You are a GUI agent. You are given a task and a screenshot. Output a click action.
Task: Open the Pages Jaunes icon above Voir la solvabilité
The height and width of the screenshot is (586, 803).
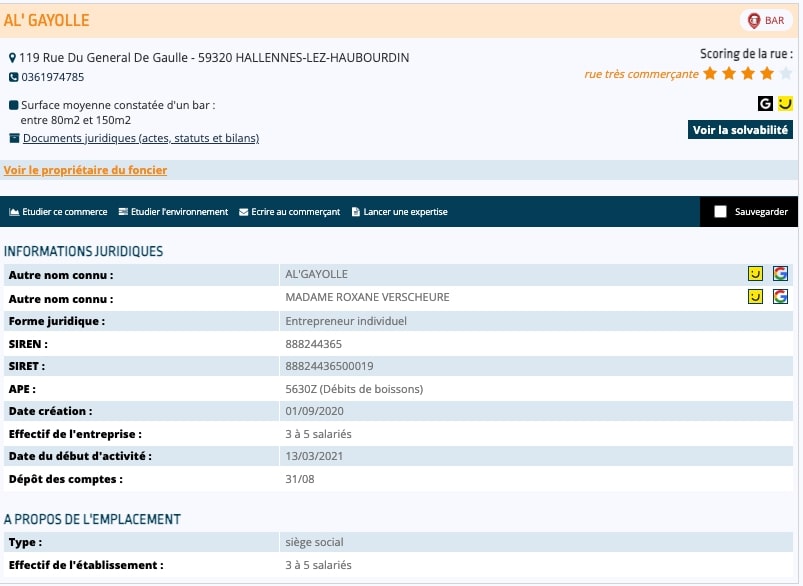[x=785, y=103]
